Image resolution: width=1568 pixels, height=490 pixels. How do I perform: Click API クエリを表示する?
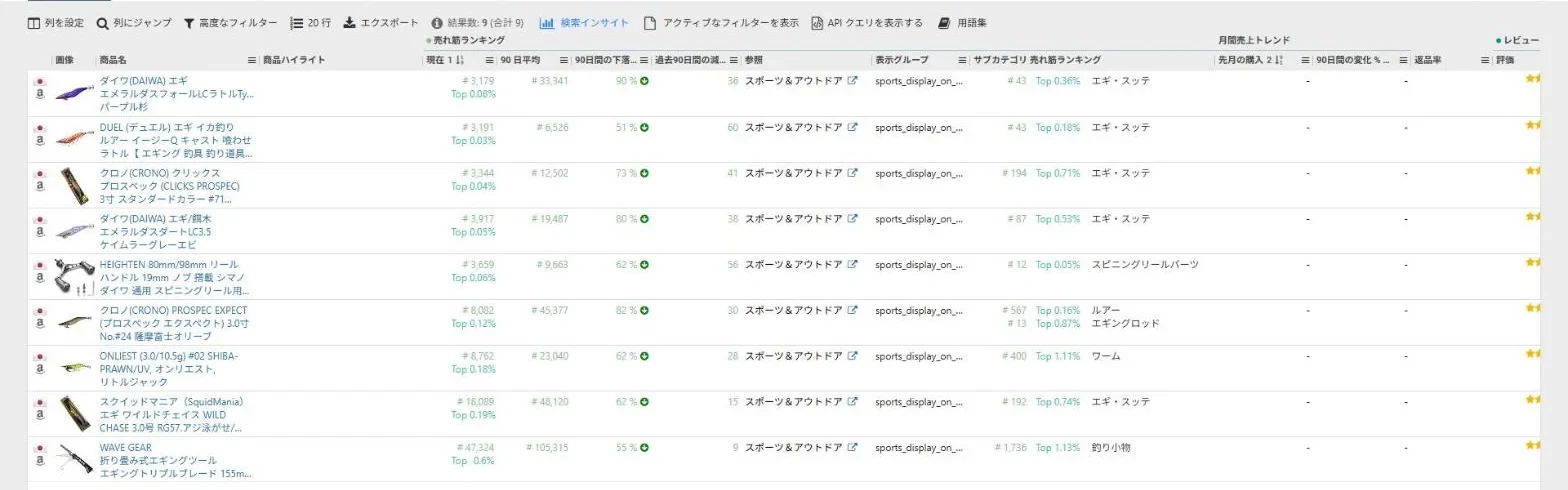(x=867, y=23)
